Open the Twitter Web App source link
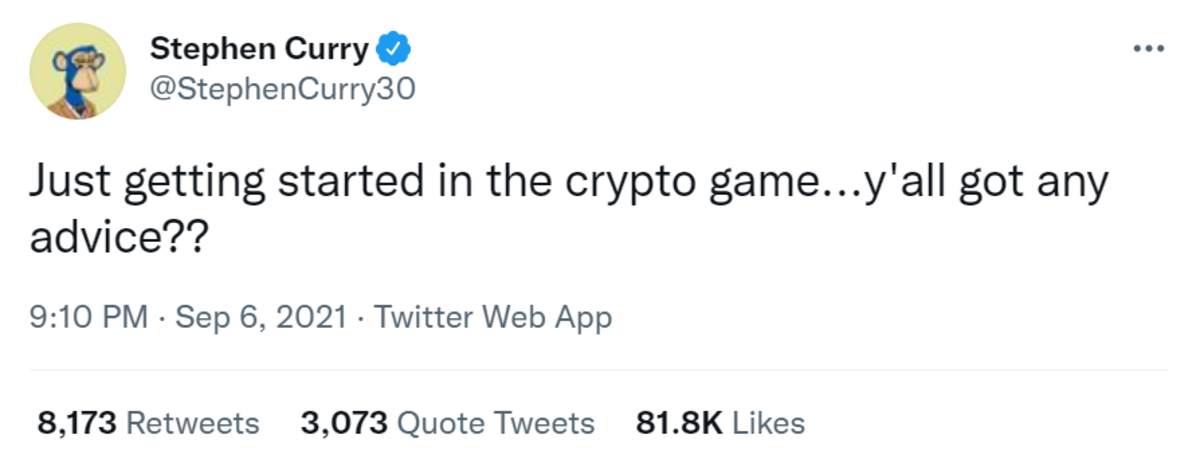This screenshot has width=1200, height=466. pos(493,318)
